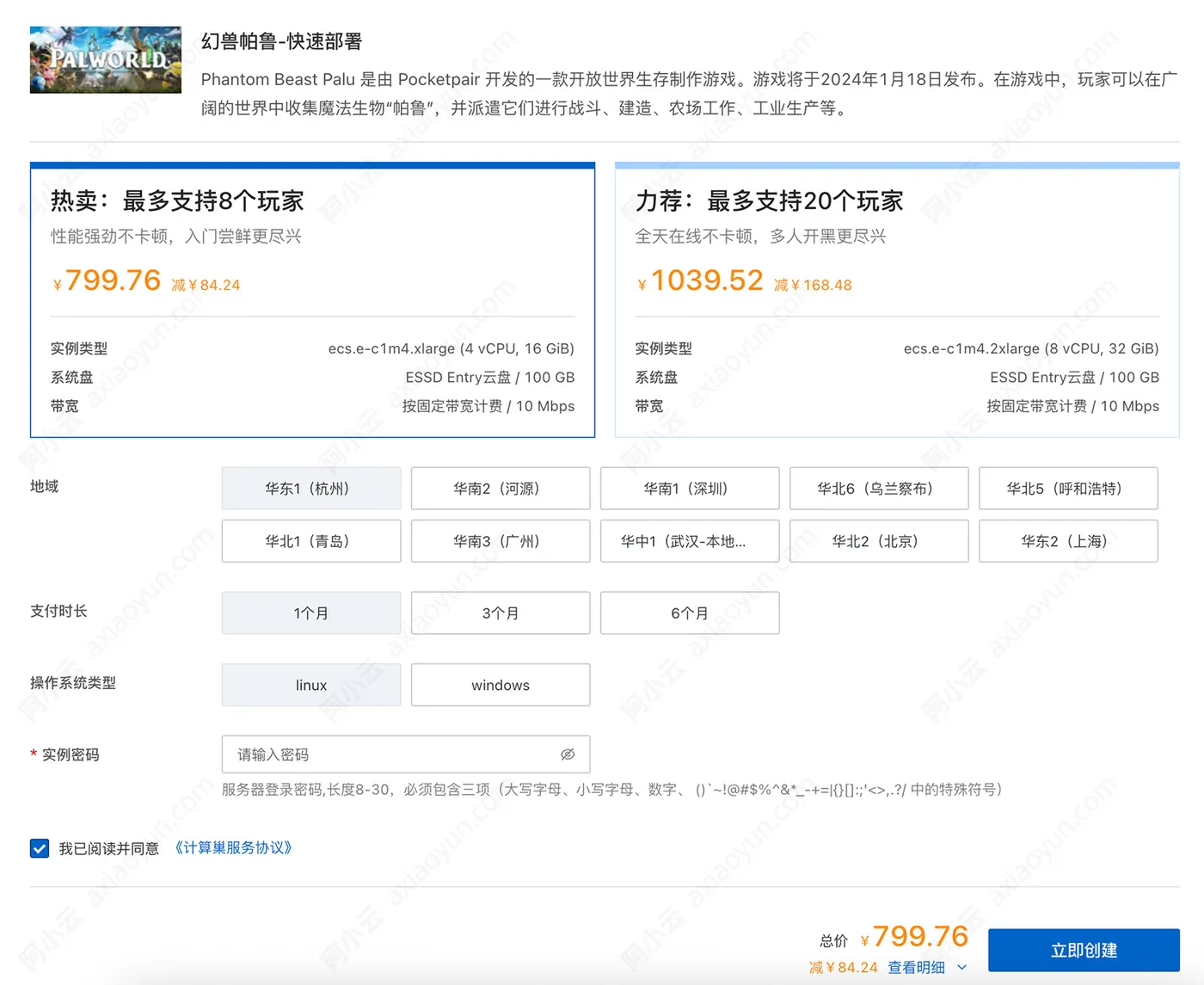
Task: Choose region 华南1（深圳）
Action: coord(690,489)
